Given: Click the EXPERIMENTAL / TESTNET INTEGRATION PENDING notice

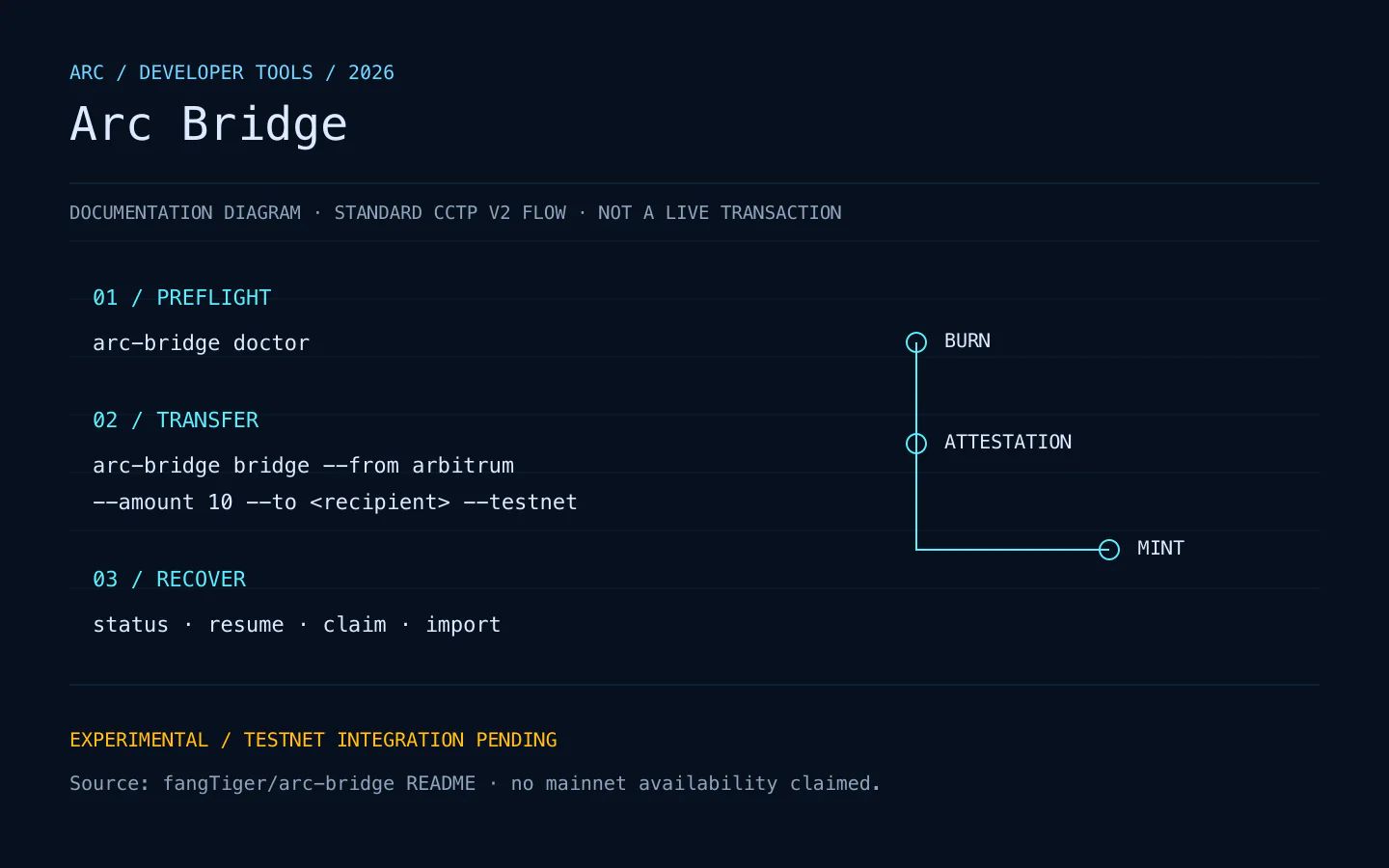Looking at the screenshot, I should [x=313, y=741].
